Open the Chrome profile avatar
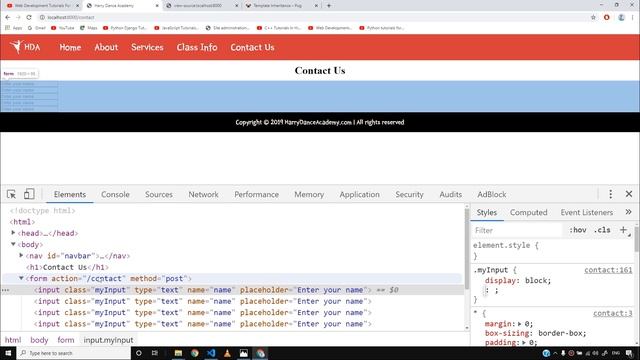640x360 pixels. 621,17
